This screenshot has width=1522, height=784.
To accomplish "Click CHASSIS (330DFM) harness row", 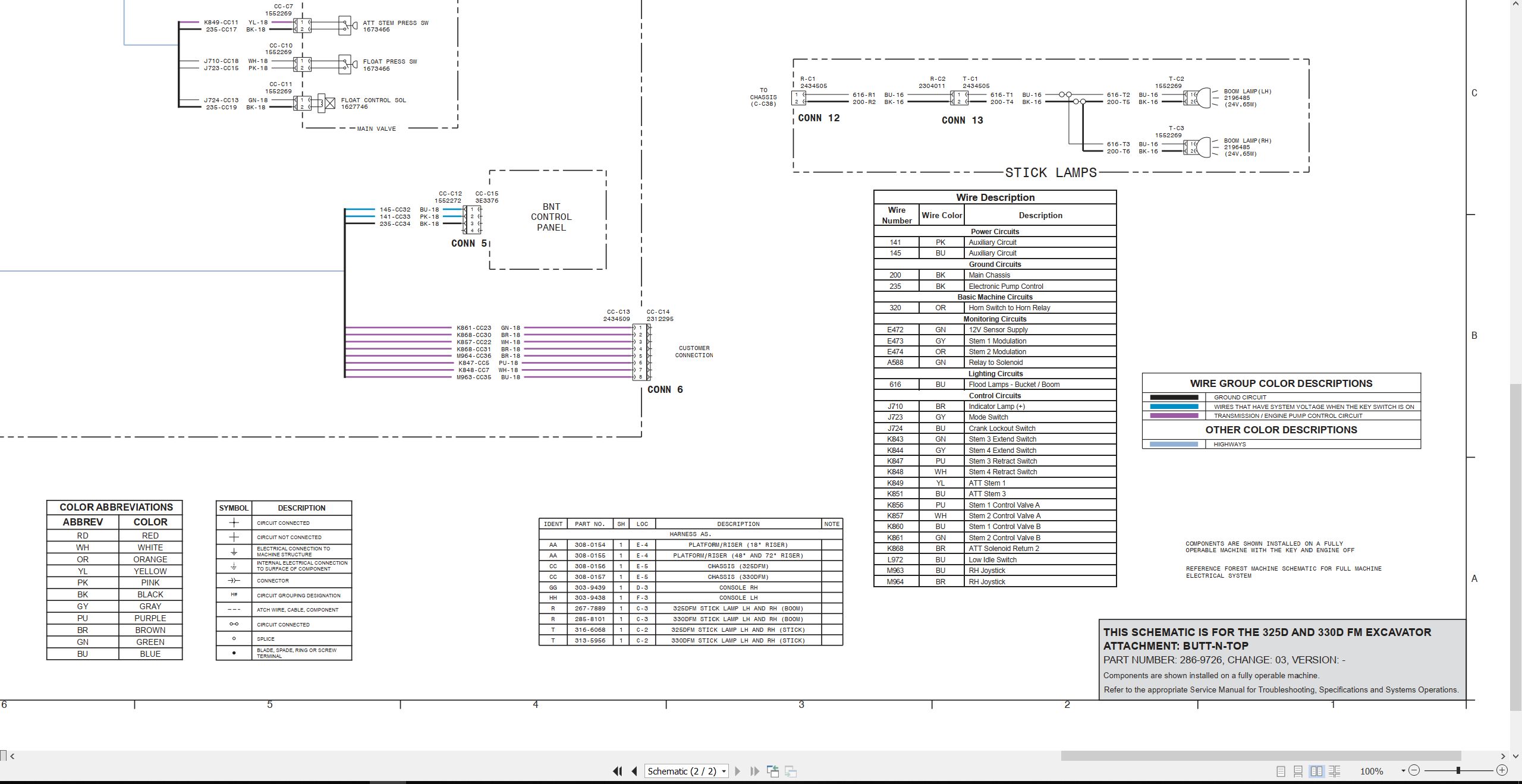I will (x=690, y=577).
